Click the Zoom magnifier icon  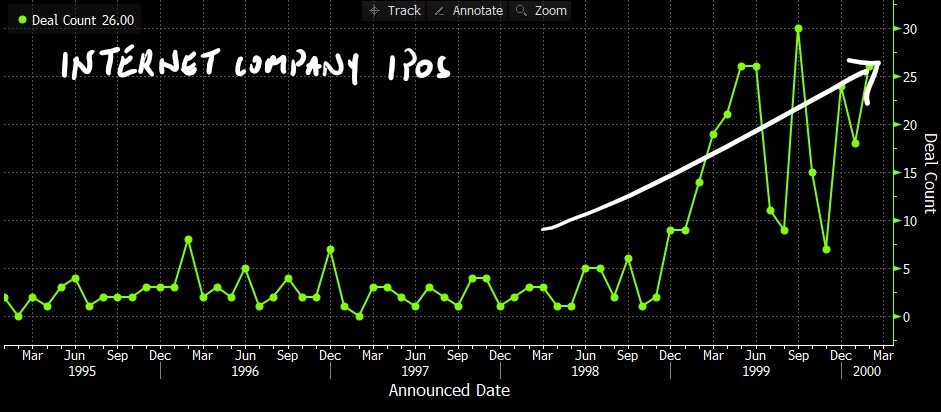521,11
